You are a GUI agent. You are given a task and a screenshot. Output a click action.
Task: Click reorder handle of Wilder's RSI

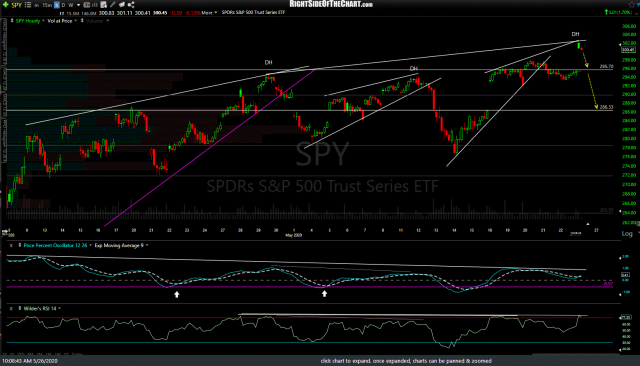click(19, 308)
